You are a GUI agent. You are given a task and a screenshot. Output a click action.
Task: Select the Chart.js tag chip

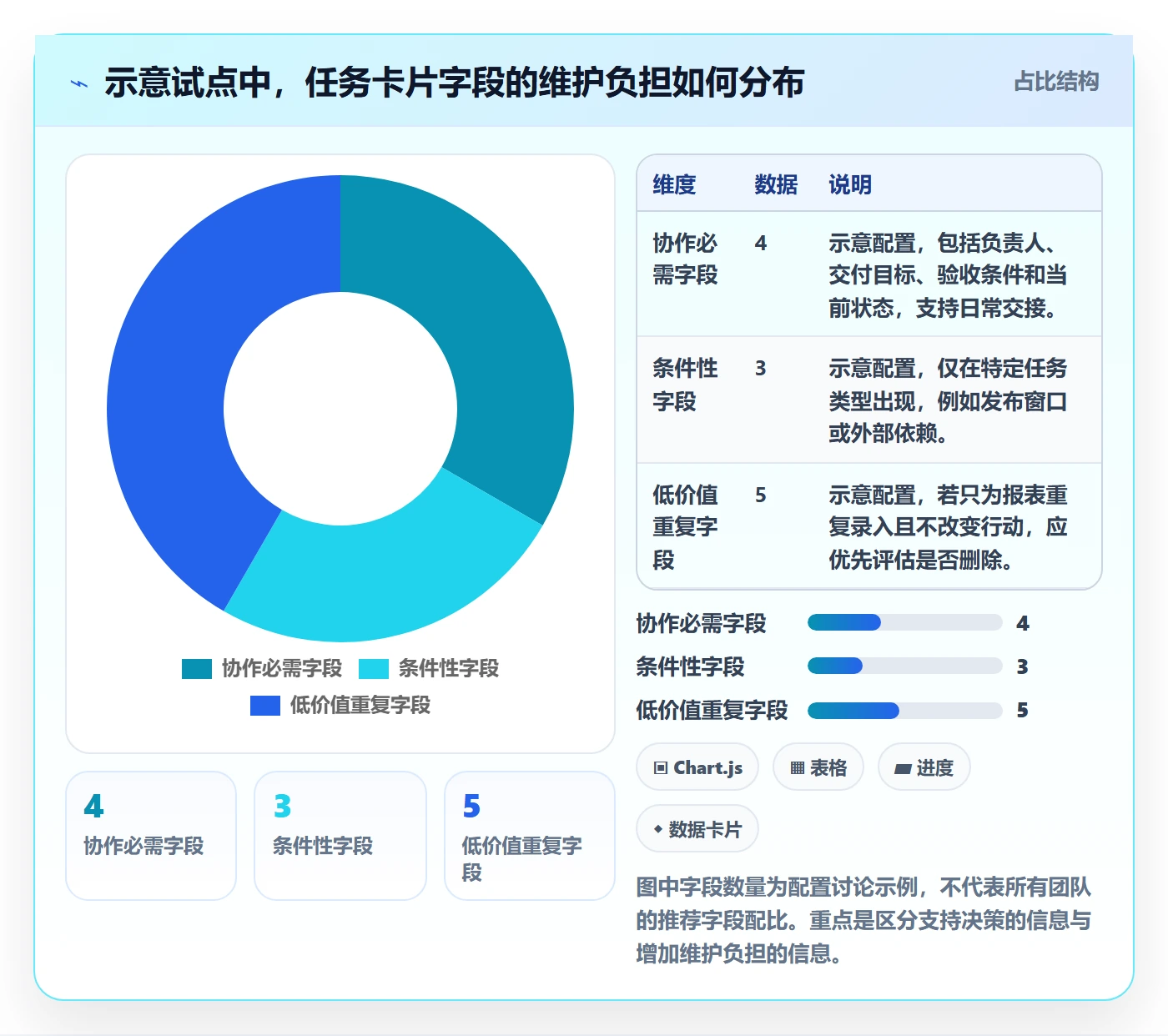697,767
